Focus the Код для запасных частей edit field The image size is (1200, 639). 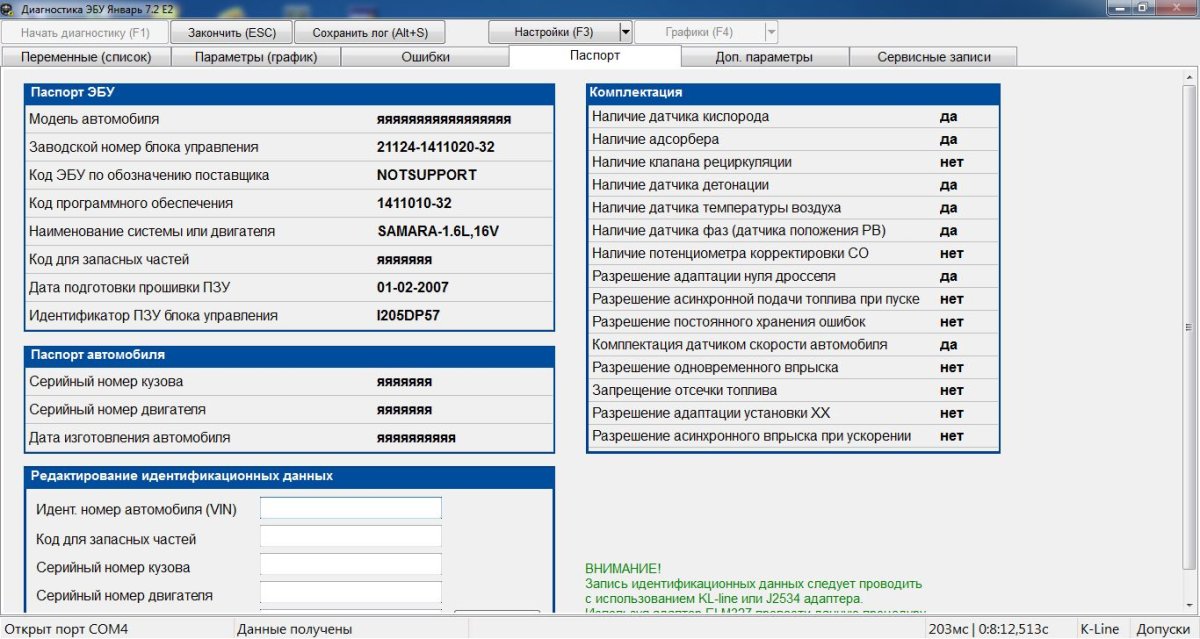click(350, 537)
